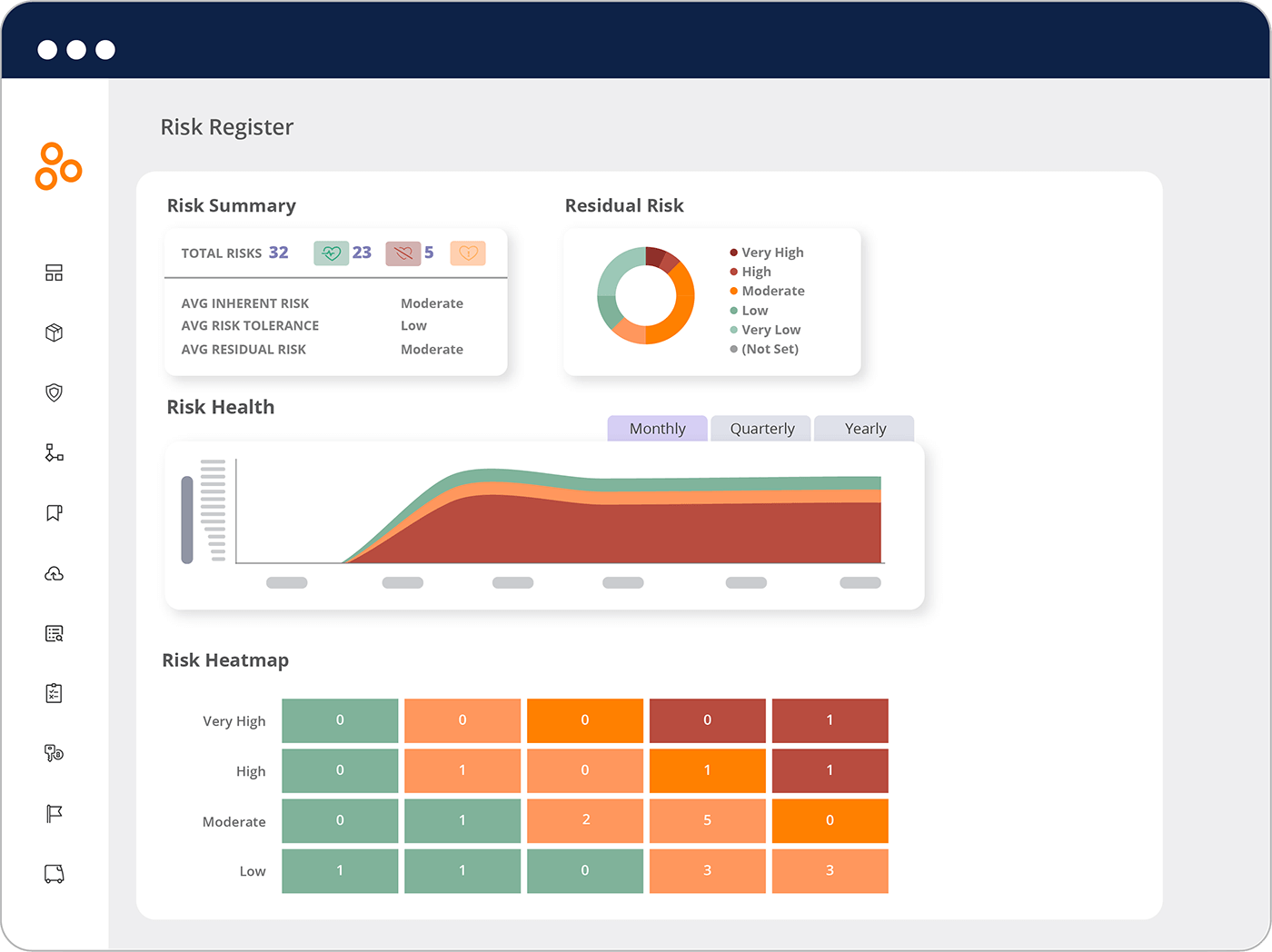Toggle Moderate in Residual Risk legend
Screen dimensions: 1272x952
click(772, 291)
